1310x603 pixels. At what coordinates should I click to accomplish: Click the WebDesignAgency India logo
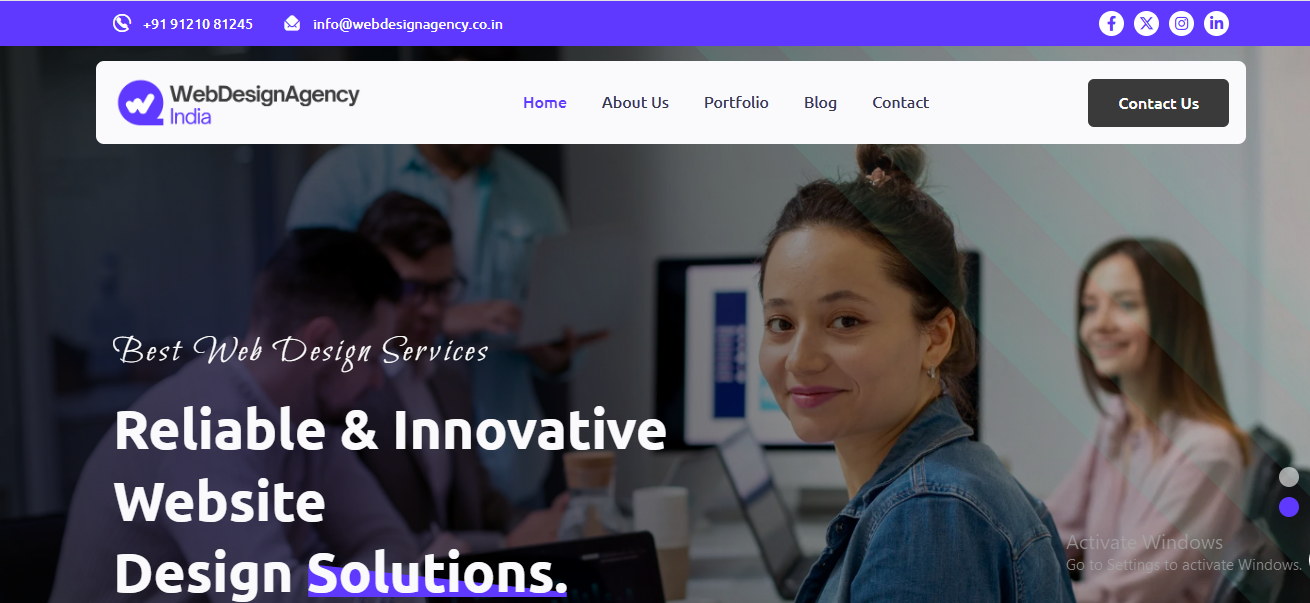(238, 103)
